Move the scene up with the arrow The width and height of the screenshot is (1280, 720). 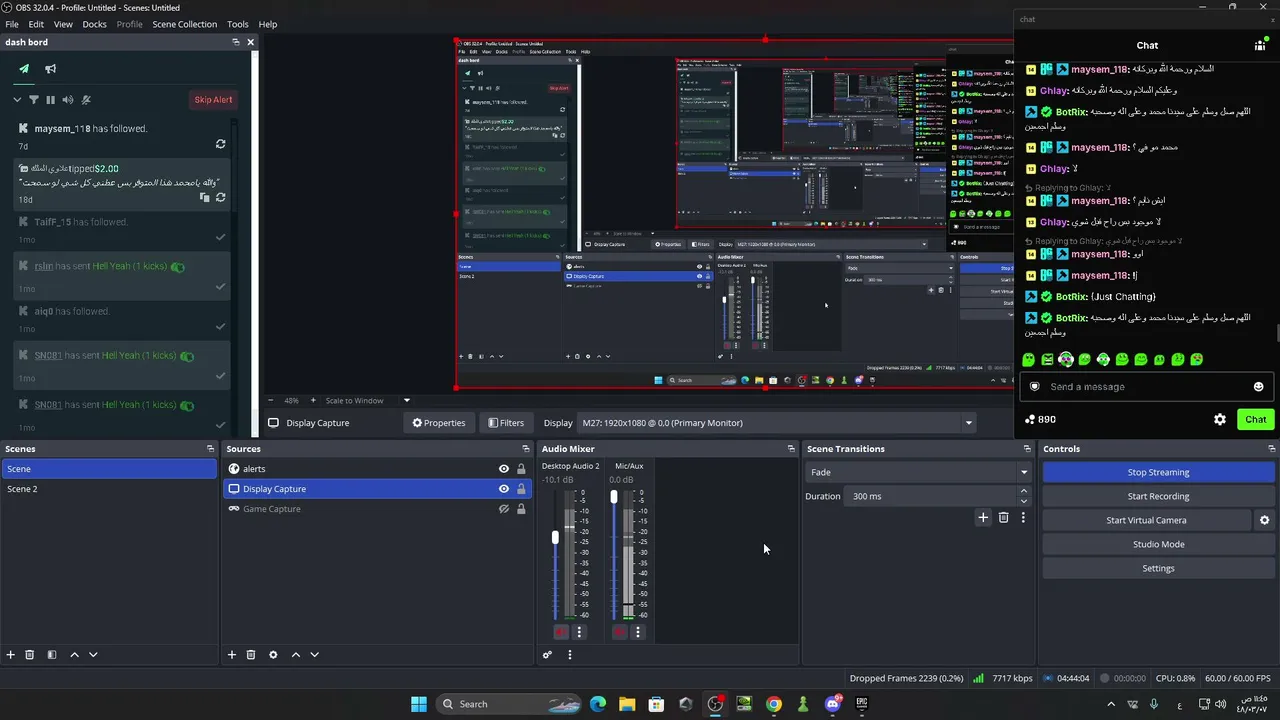[74, 655]
